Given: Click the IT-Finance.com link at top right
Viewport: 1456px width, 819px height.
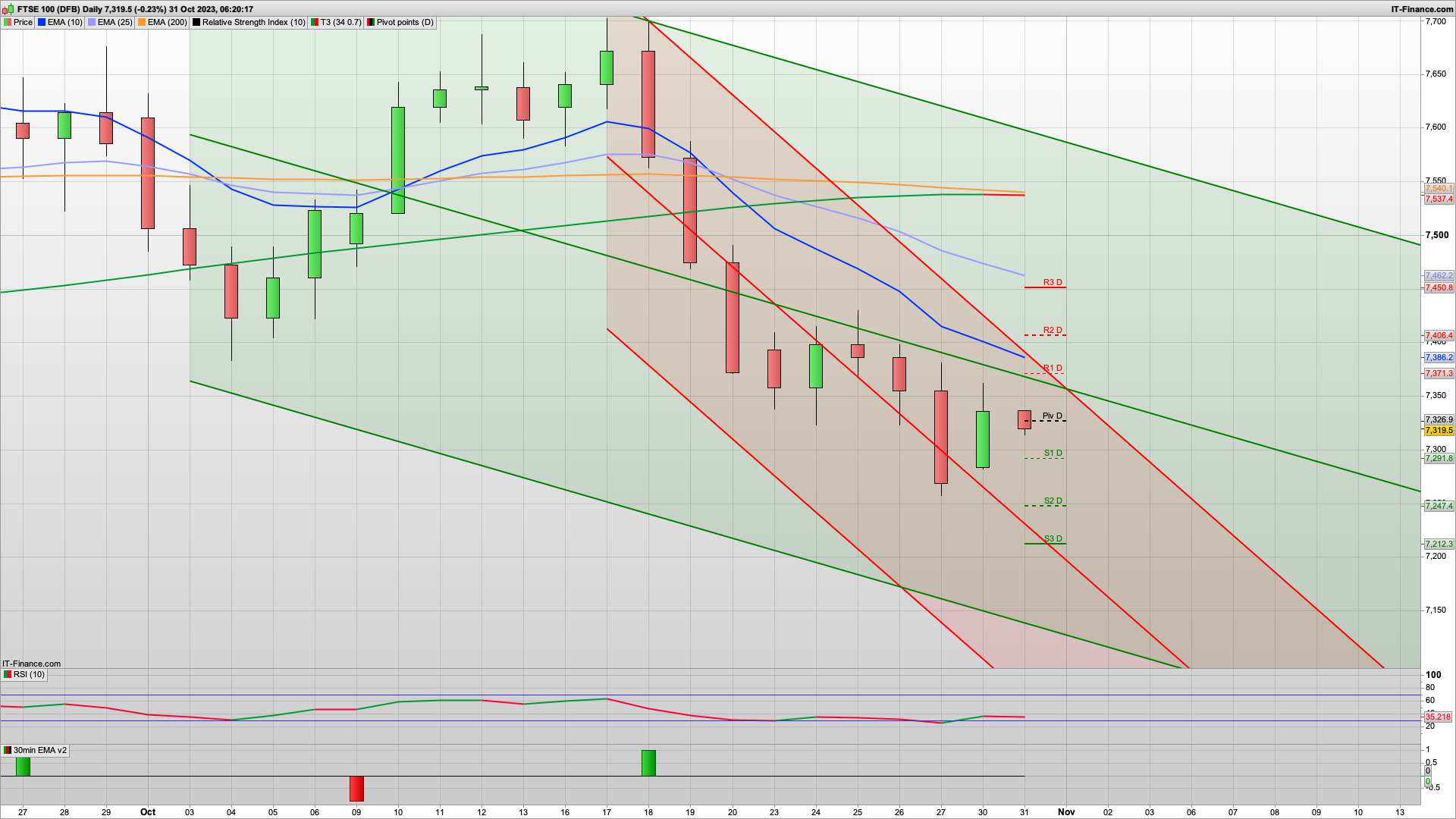Looking at the screenshot, I should coord(1422,9).
